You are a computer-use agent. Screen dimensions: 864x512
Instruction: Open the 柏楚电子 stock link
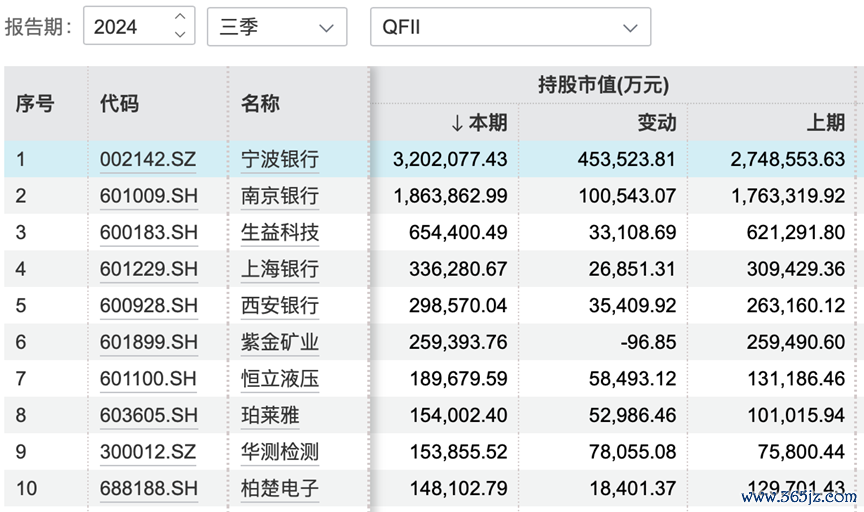(280, 488)
